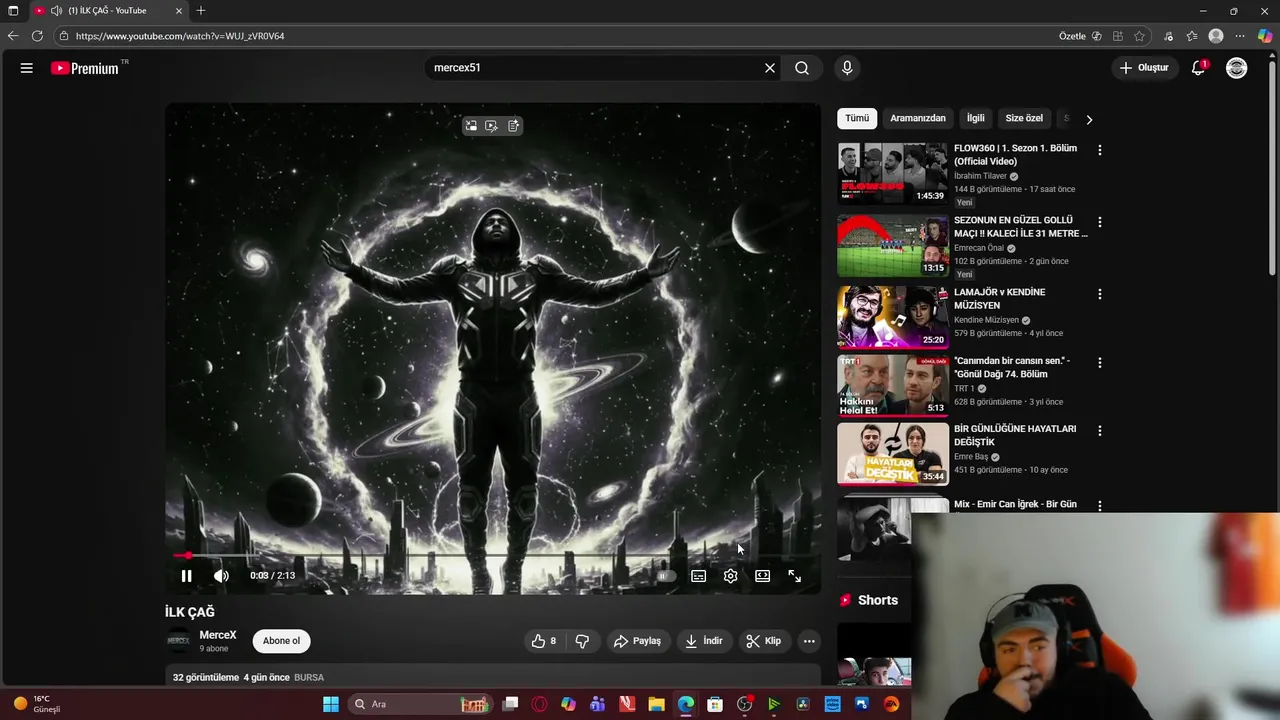Open LAMAJÖR v KENDİNE MÜZİSYEN title
1280x720 pixels.
(999, 299)
